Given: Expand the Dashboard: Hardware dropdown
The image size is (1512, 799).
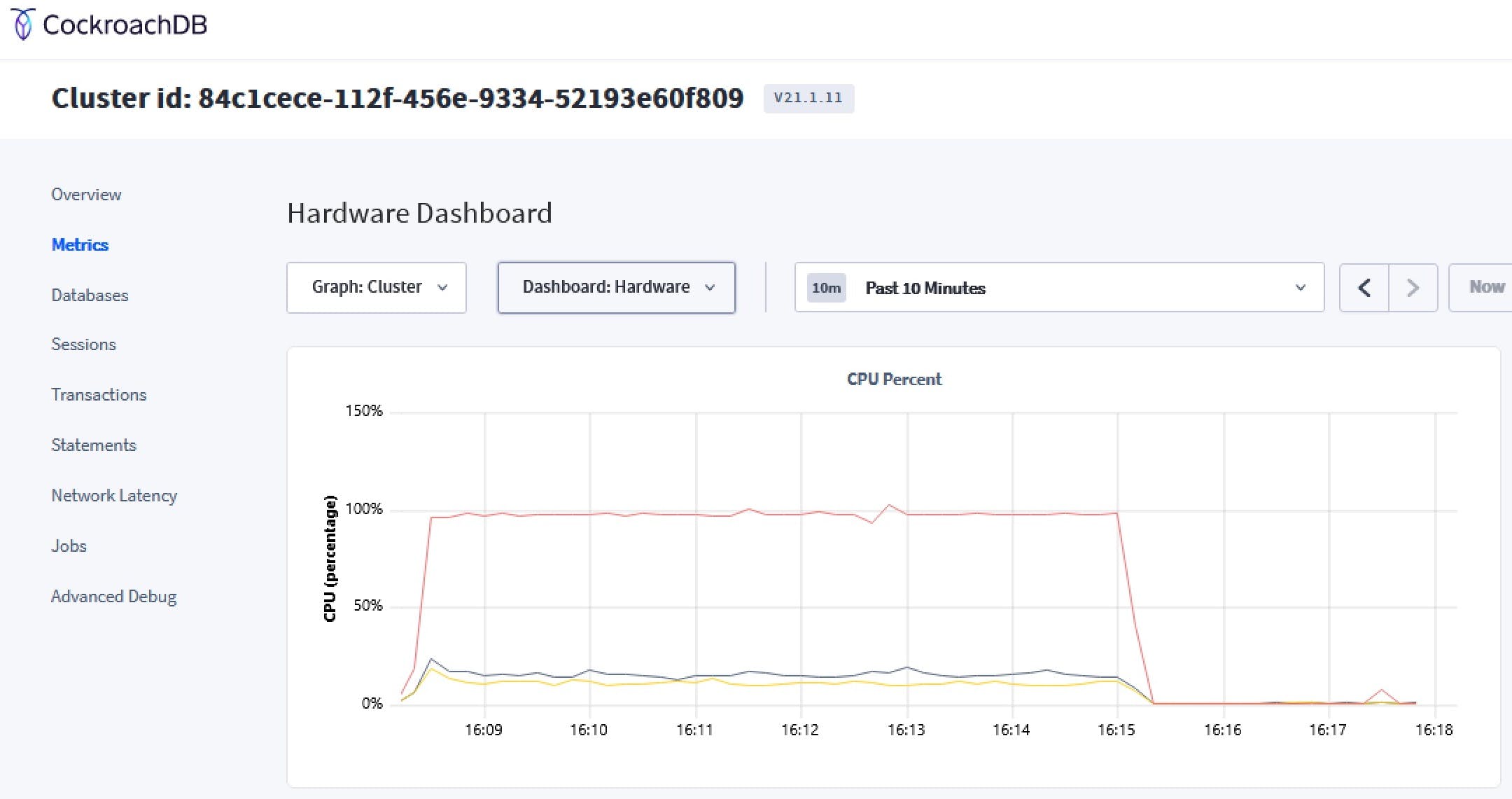Looking at the screenshot, I should (x=616, y=288).
